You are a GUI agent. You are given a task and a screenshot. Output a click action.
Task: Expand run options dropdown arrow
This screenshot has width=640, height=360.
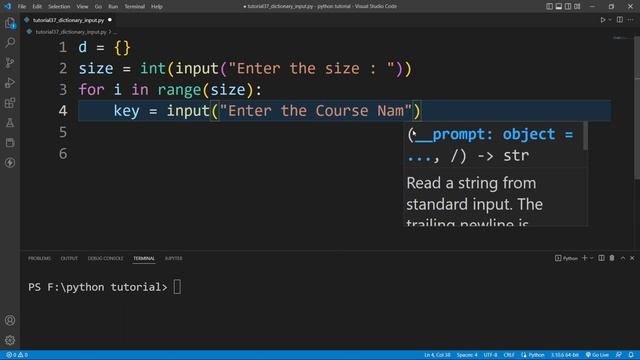610,20
